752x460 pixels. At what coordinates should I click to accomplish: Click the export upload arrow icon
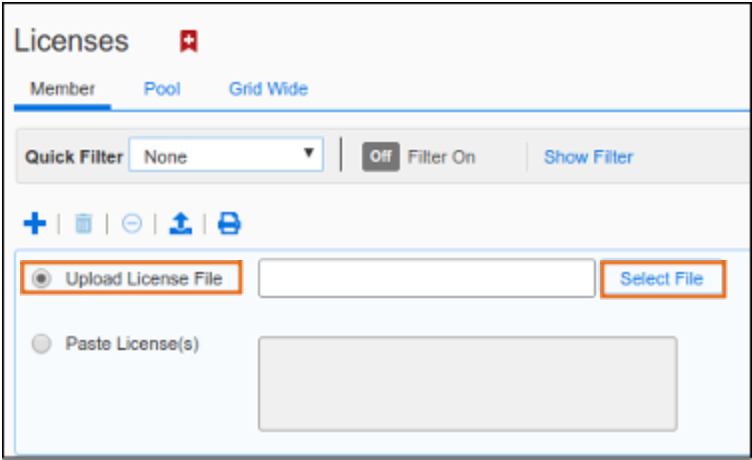pyautogui.click(x=181, y=224)
